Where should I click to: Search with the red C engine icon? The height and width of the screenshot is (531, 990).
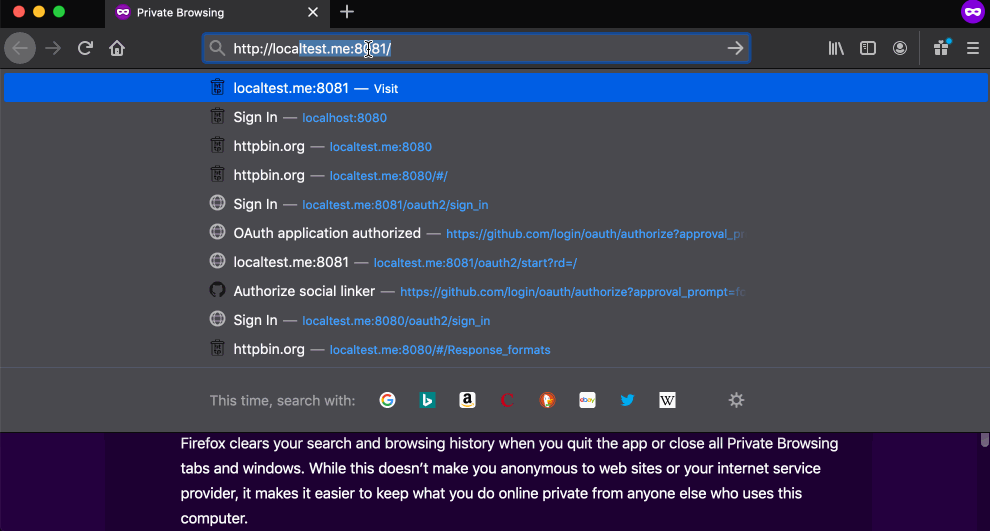(507, 400)
